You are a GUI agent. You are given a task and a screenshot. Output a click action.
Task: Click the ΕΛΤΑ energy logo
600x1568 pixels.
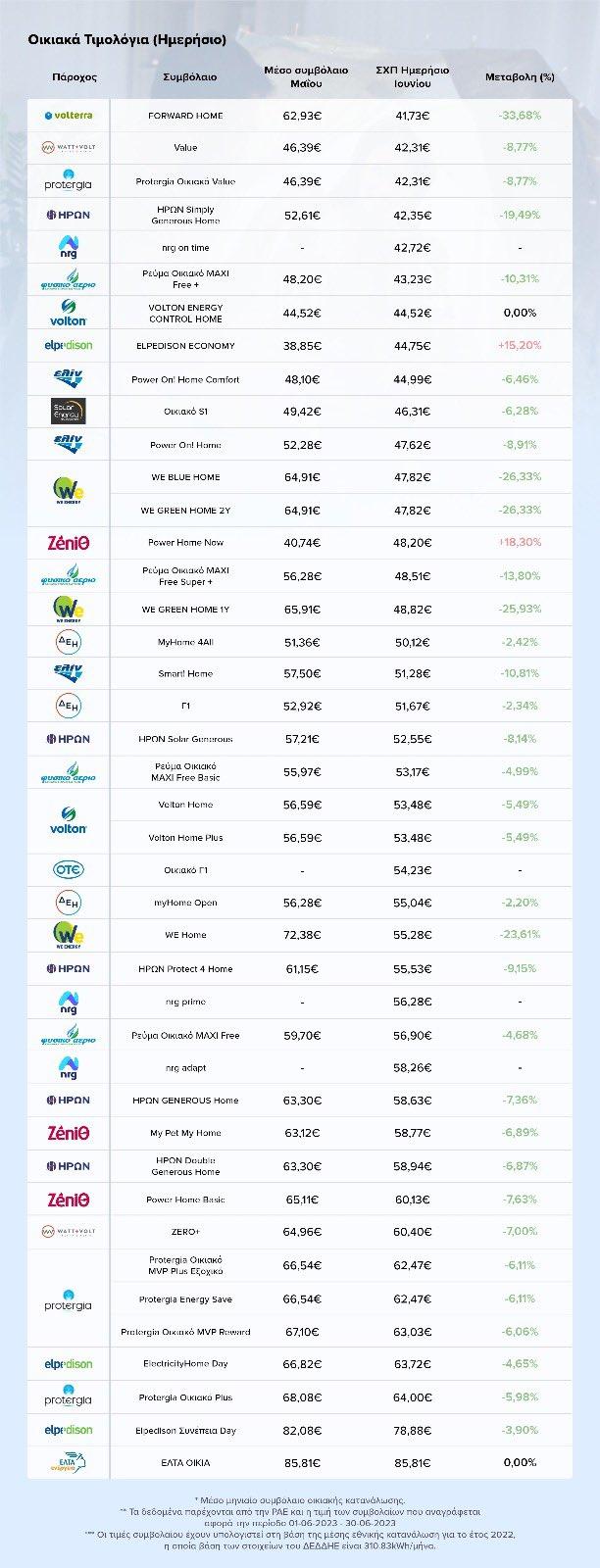pyautogui.click(x=69, y=1463)
